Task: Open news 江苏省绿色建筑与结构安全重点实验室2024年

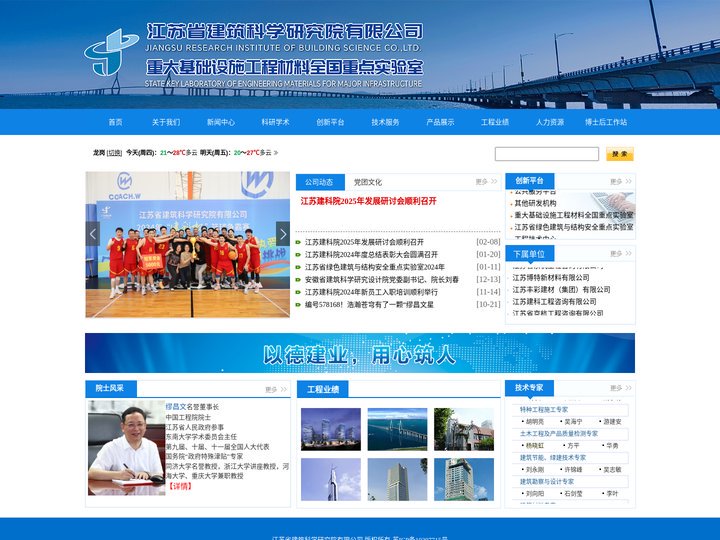Action: [375, 267]
